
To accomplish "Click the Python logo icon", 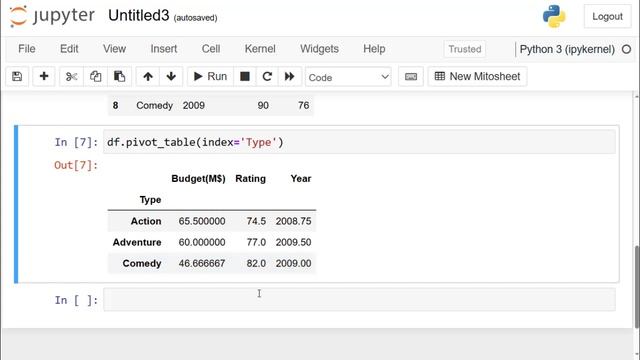I will (x=554, y=16).
